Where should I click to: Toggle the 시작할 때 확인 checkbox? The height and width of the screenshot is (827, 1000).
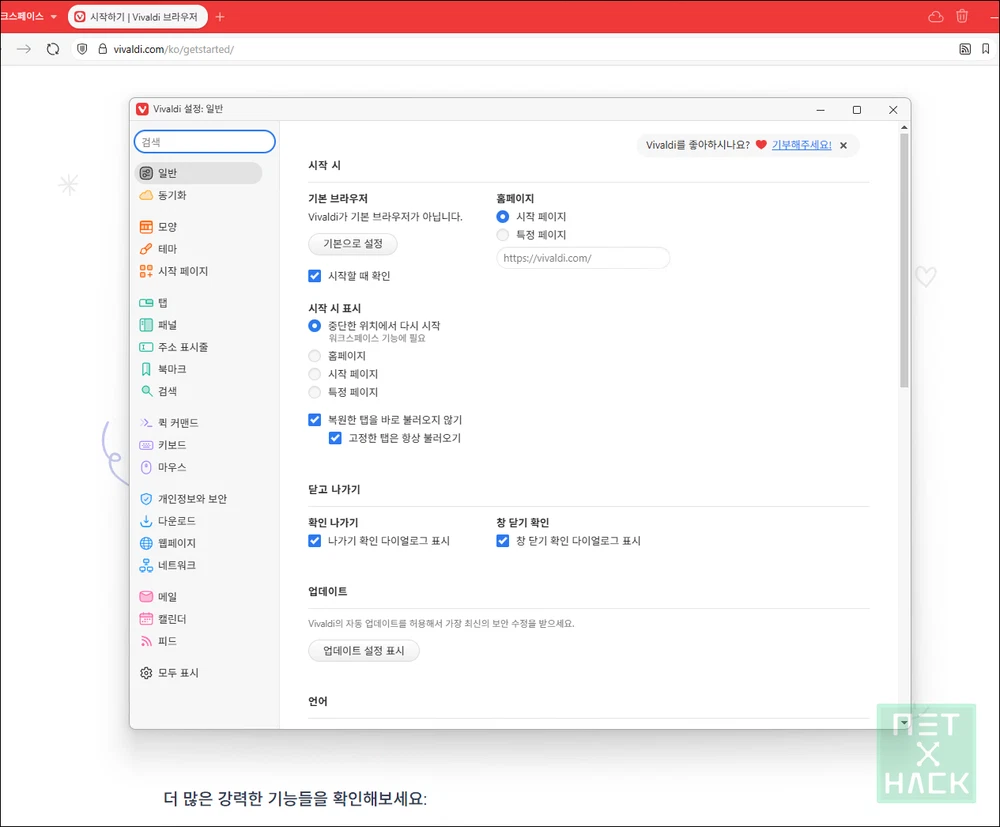(x=314, y=276)
